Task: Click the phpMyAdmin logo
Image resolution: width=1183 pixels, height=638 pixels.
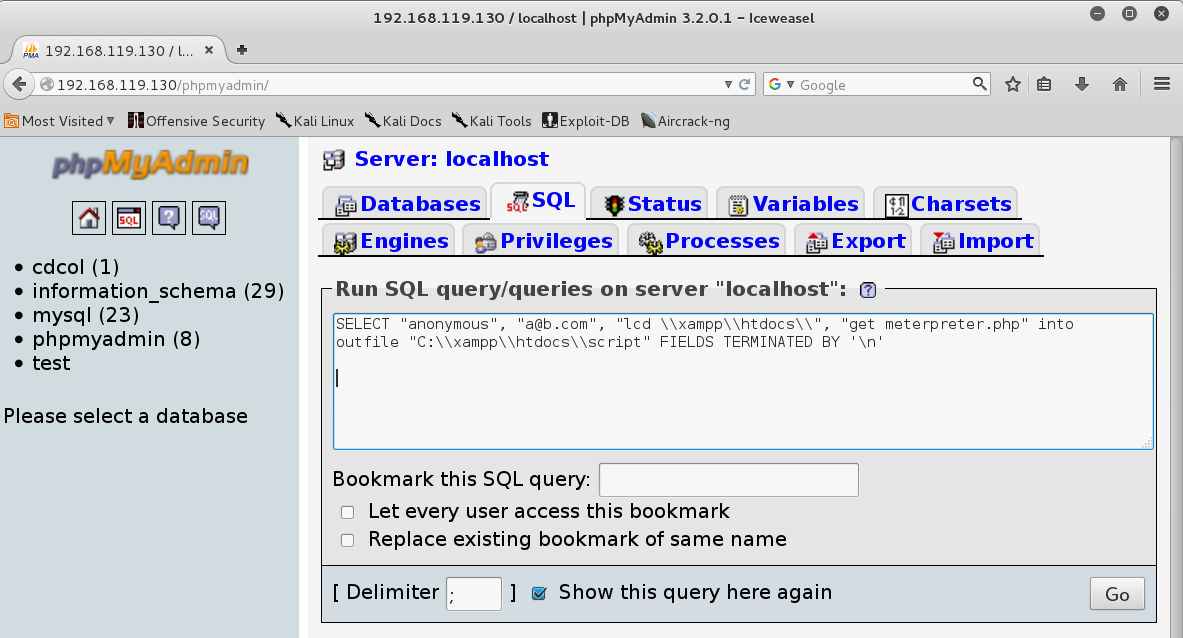Action: pos(150,164)
